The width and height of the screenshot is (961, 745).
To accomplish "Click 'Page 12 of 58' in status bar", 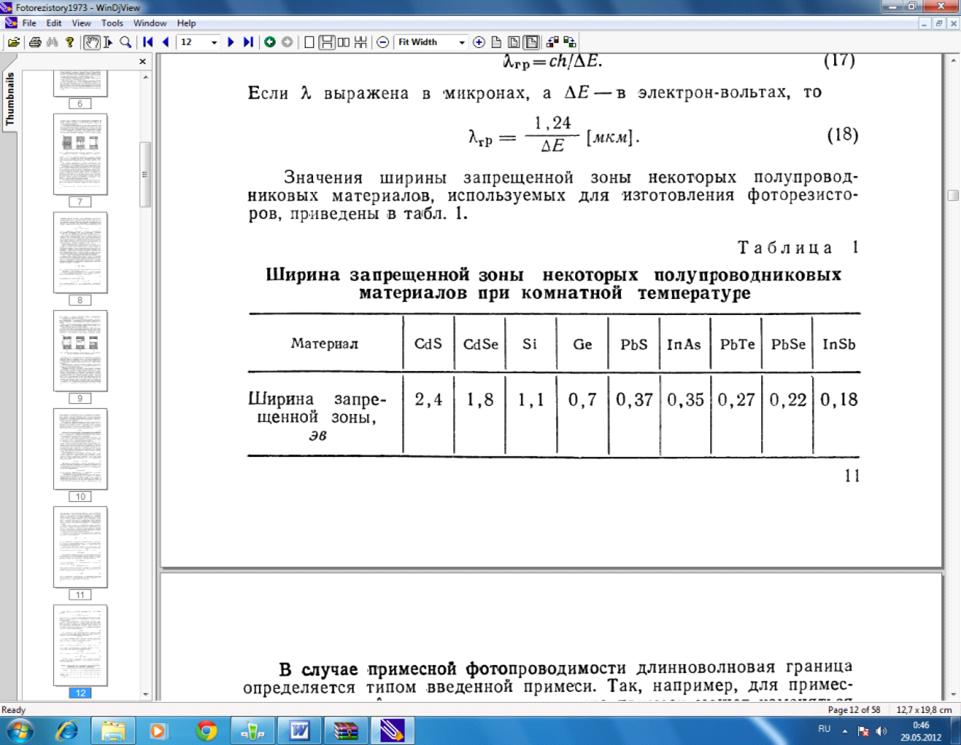I will click(x=853, y=709).
